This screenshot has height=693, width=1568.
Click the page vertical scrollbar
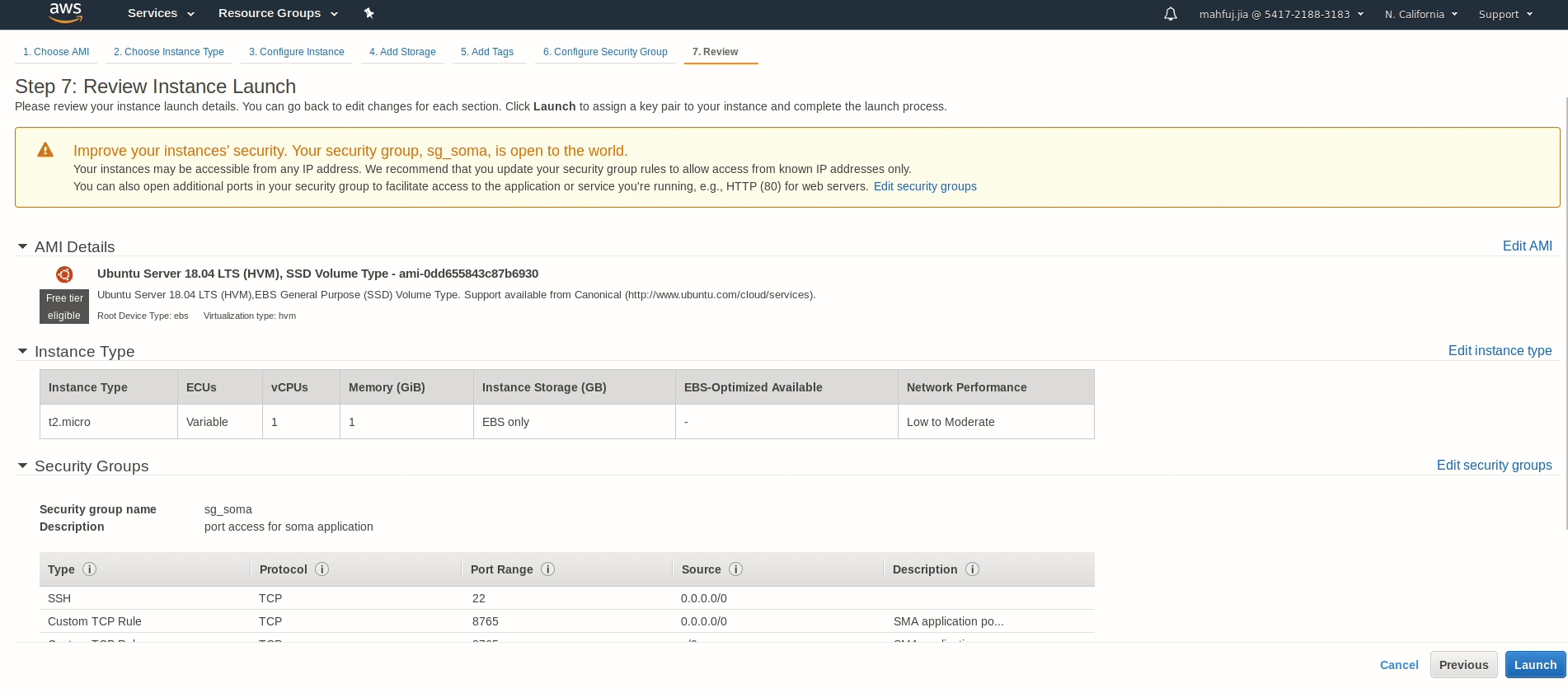[x=1566, y=313]
